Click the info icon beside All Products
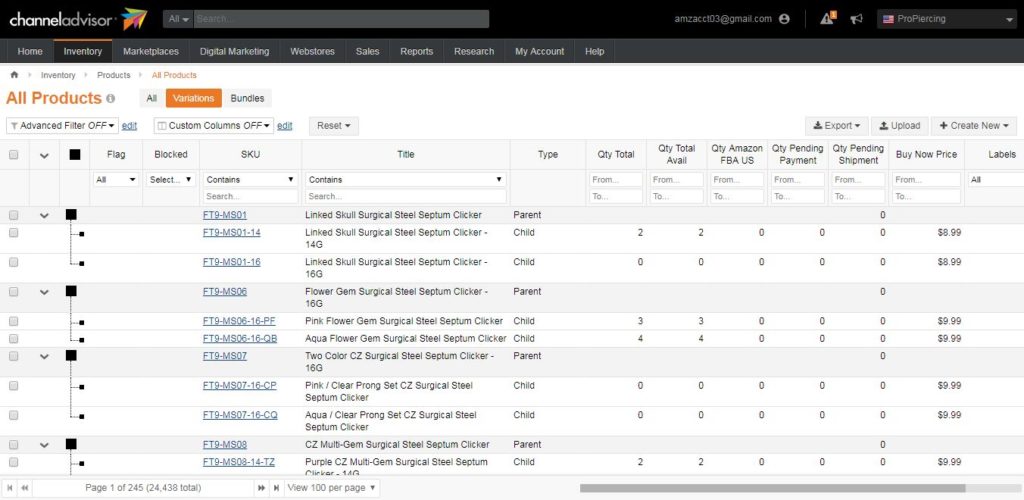 pos(111,99)
